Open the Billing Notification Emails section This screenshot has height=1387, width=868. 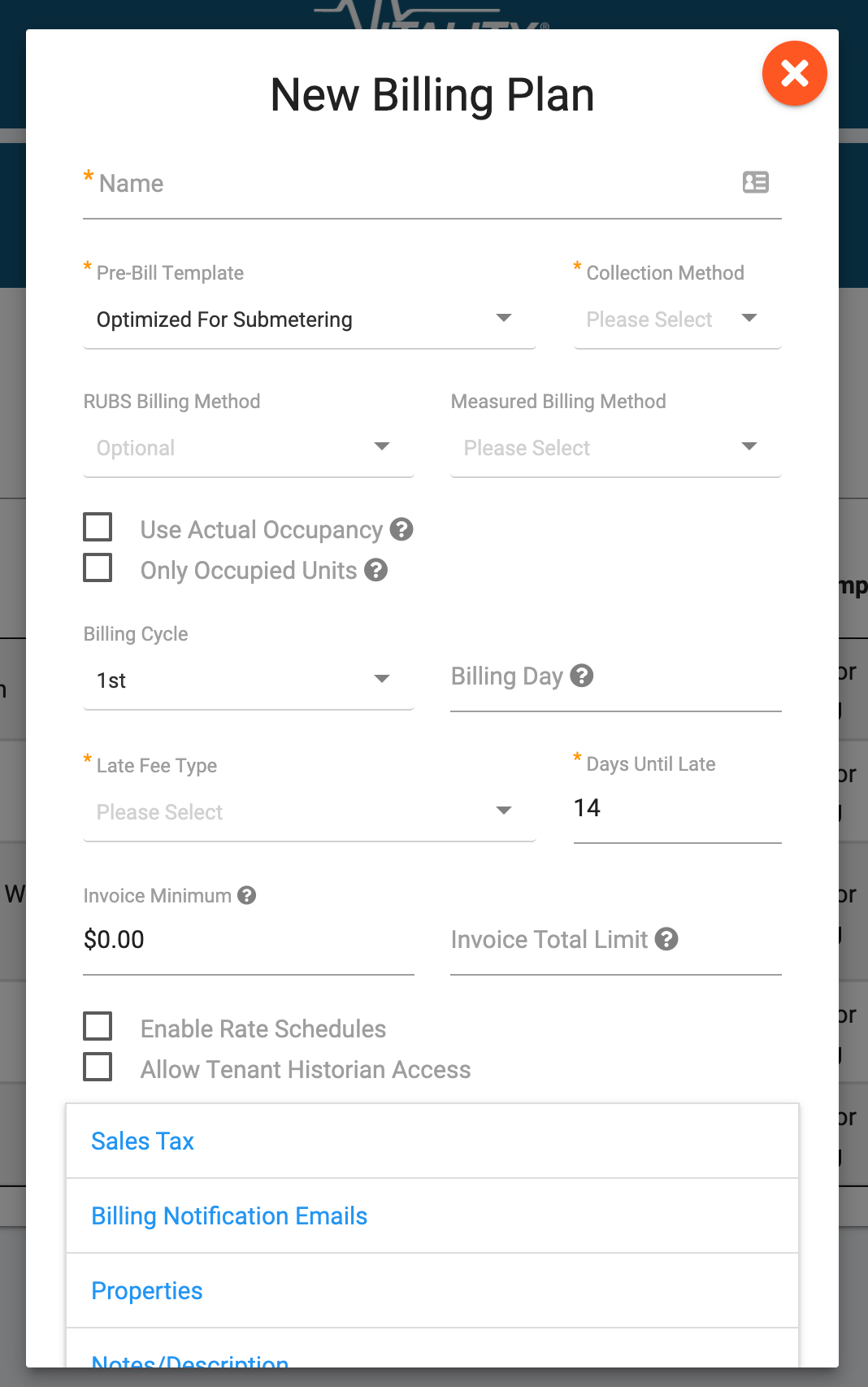[229, 1215]
